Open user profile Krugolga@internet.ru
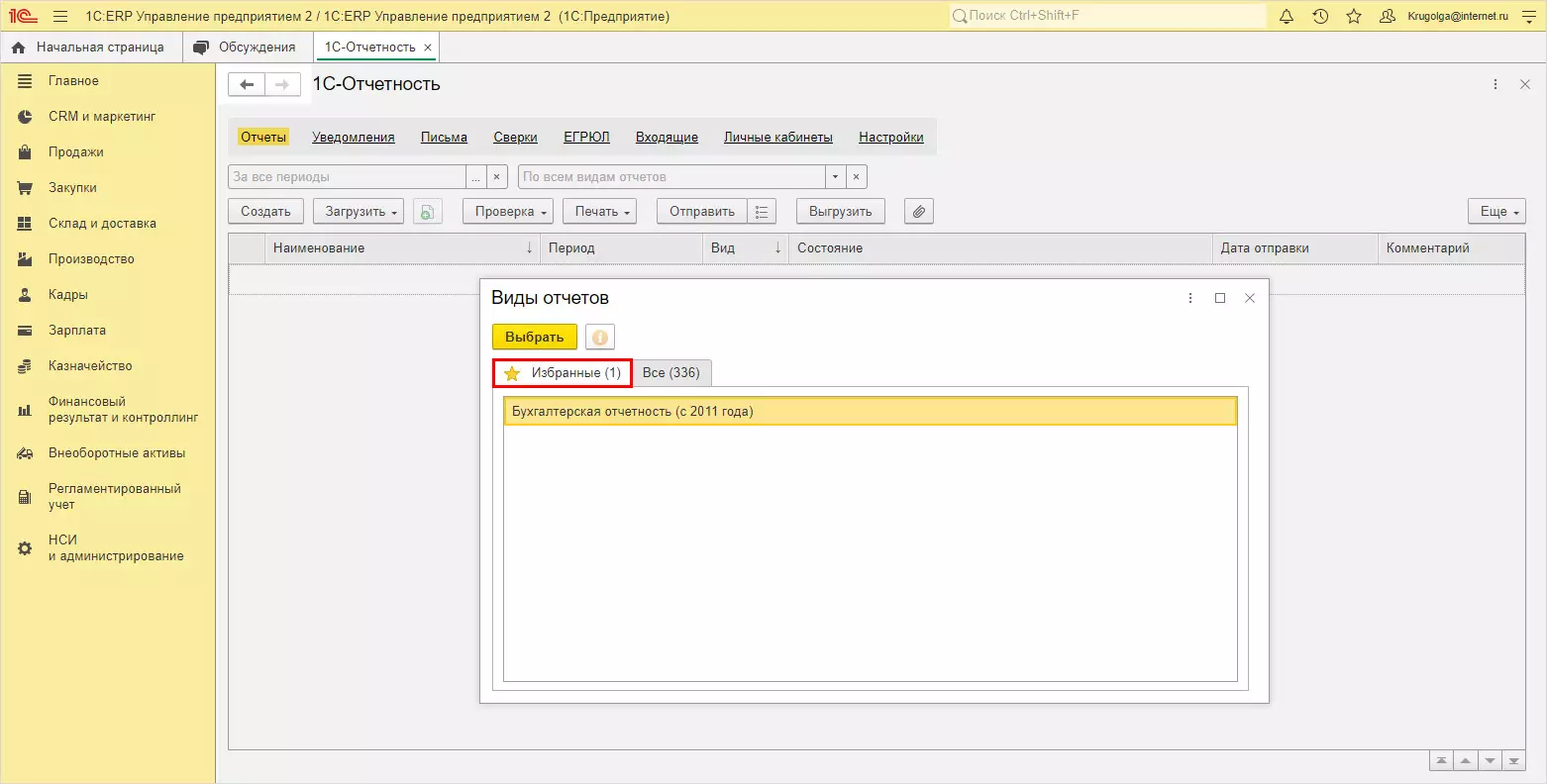The width and height of the screenshot is (1547, 784). click(x=1444, y=16)
